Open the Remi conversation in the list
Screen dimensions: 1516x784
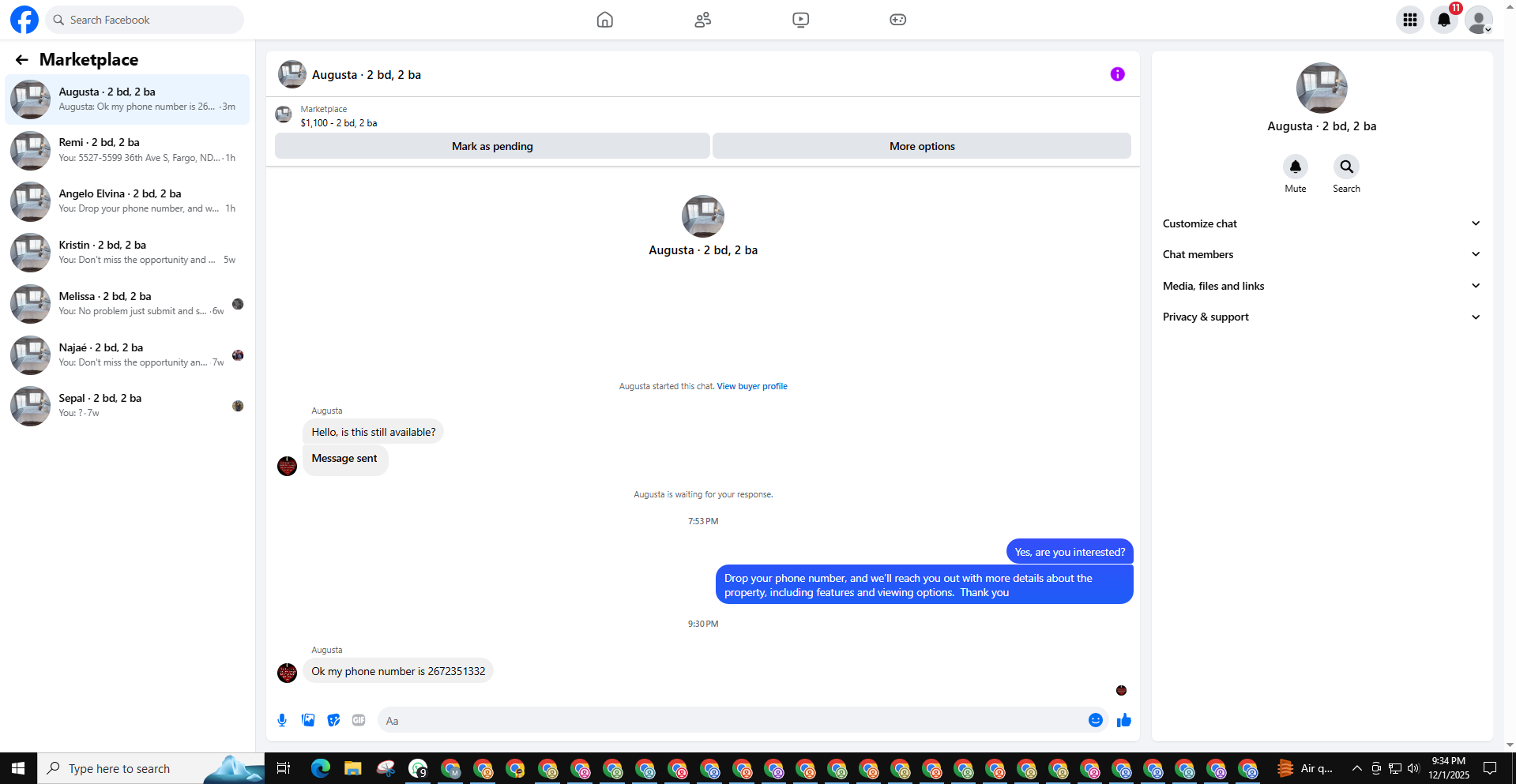point(127,150)
